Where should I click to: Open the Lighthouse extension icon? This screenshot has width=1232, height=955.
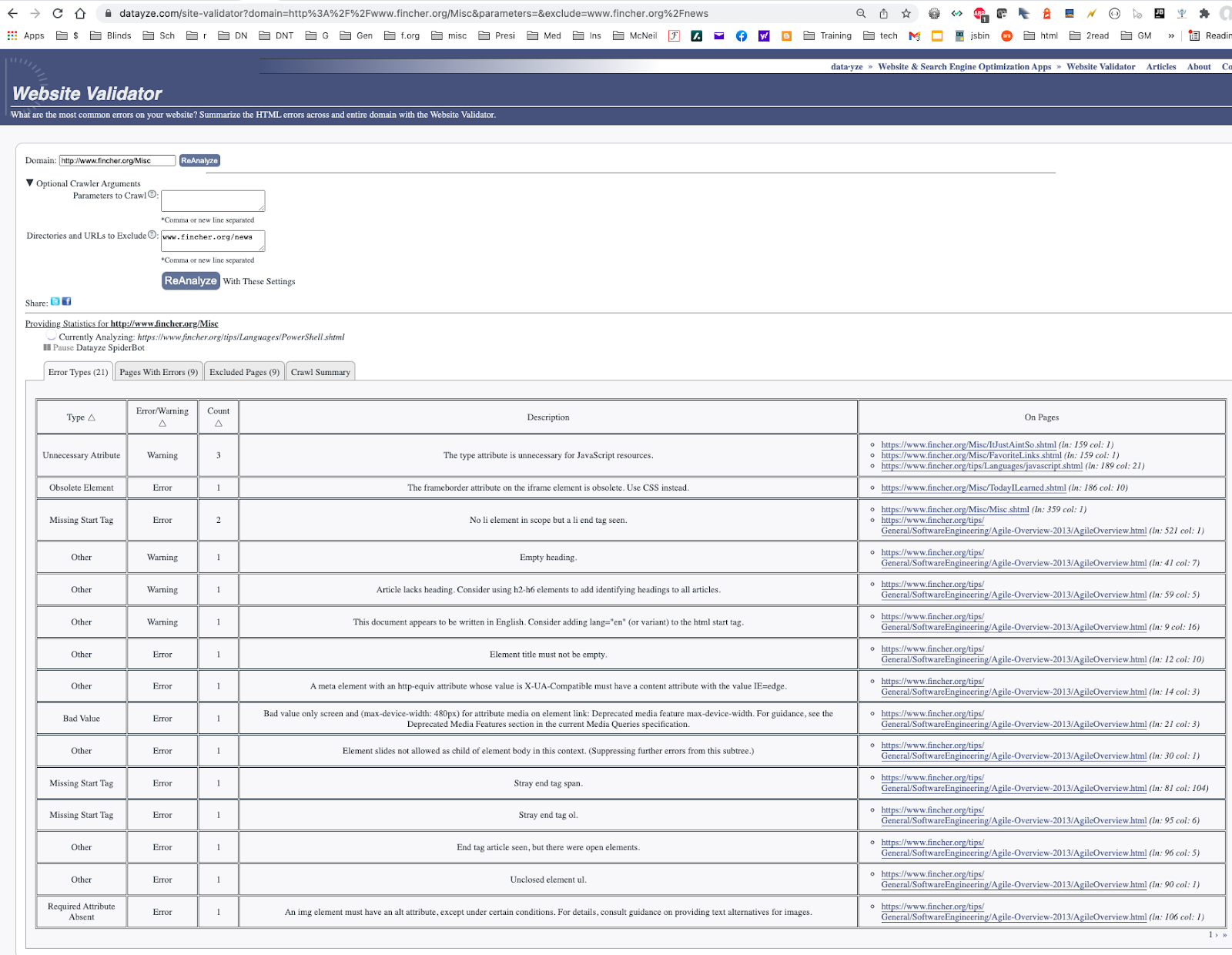click(1047, 13)
